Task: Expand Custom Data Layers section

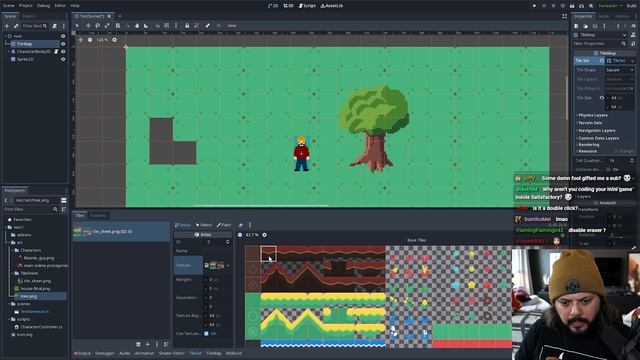Action: coord(598,138)
